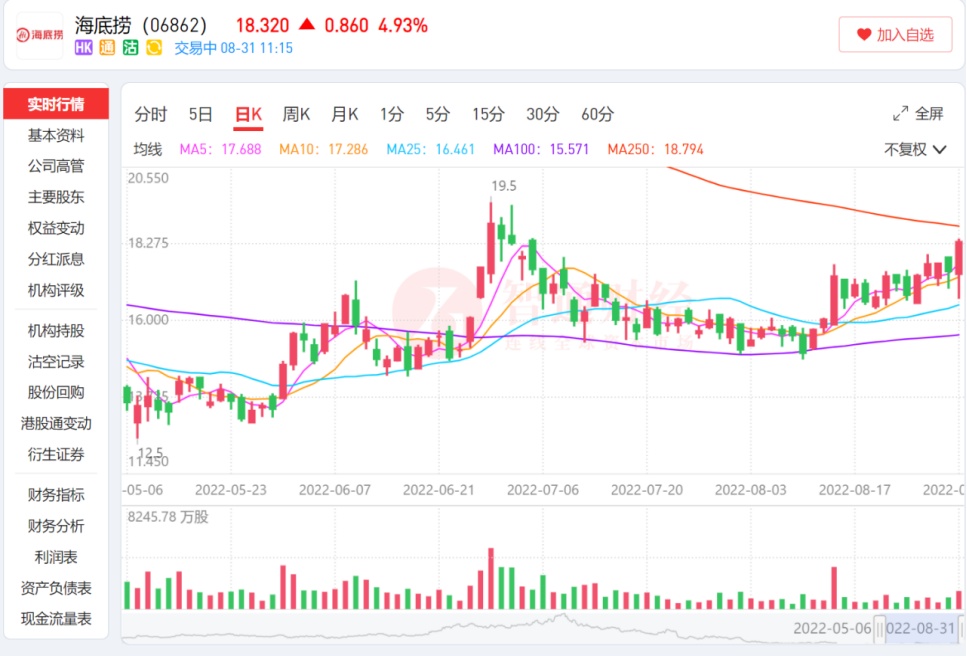Open the 不复权 adjustment dropdown
Image resolution: width=967 pixels, height=656 pixels.
coord(915,150)
